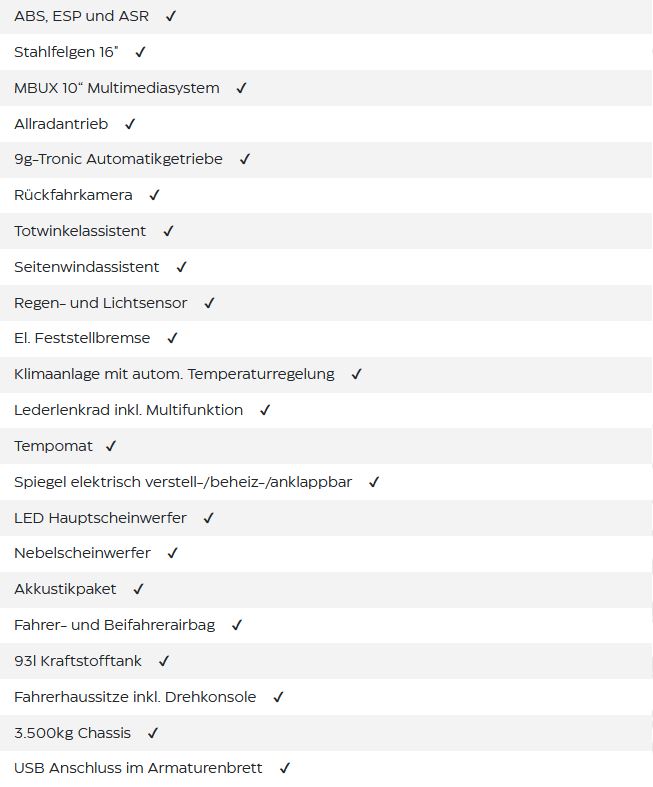Click the checkmark for 9g-Tronic Automatikgetriebe
653x787 pixels.
[x=244, y=159]
